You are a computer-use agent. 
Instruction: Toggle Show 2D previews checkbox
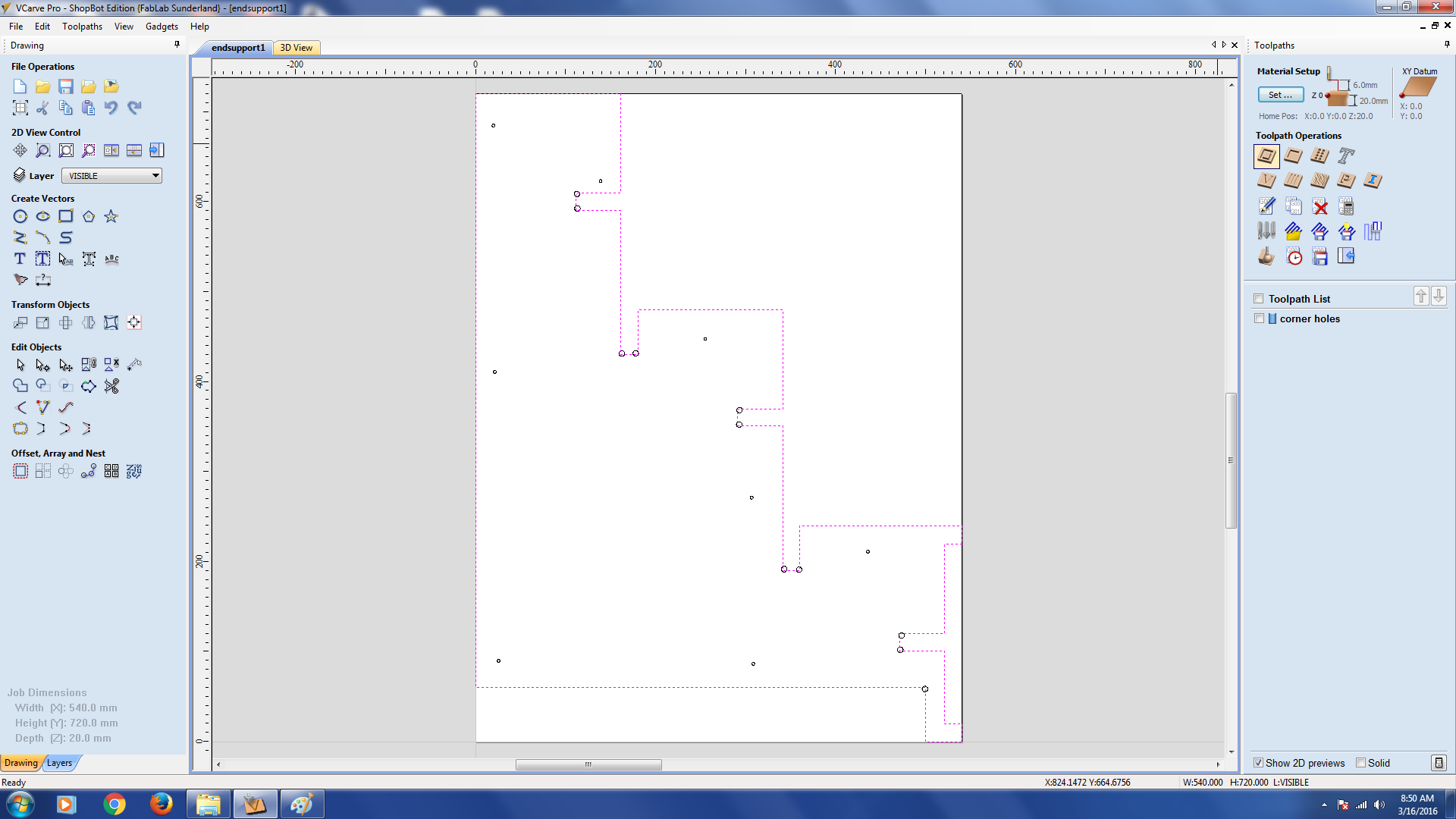(1258, 763)
